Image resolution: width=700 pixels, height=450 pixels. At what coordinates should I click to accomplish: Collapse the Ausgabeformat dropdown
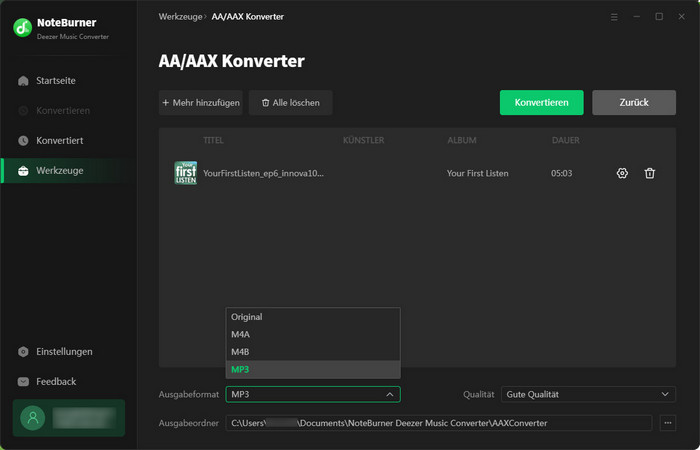(x=313, y=395)
